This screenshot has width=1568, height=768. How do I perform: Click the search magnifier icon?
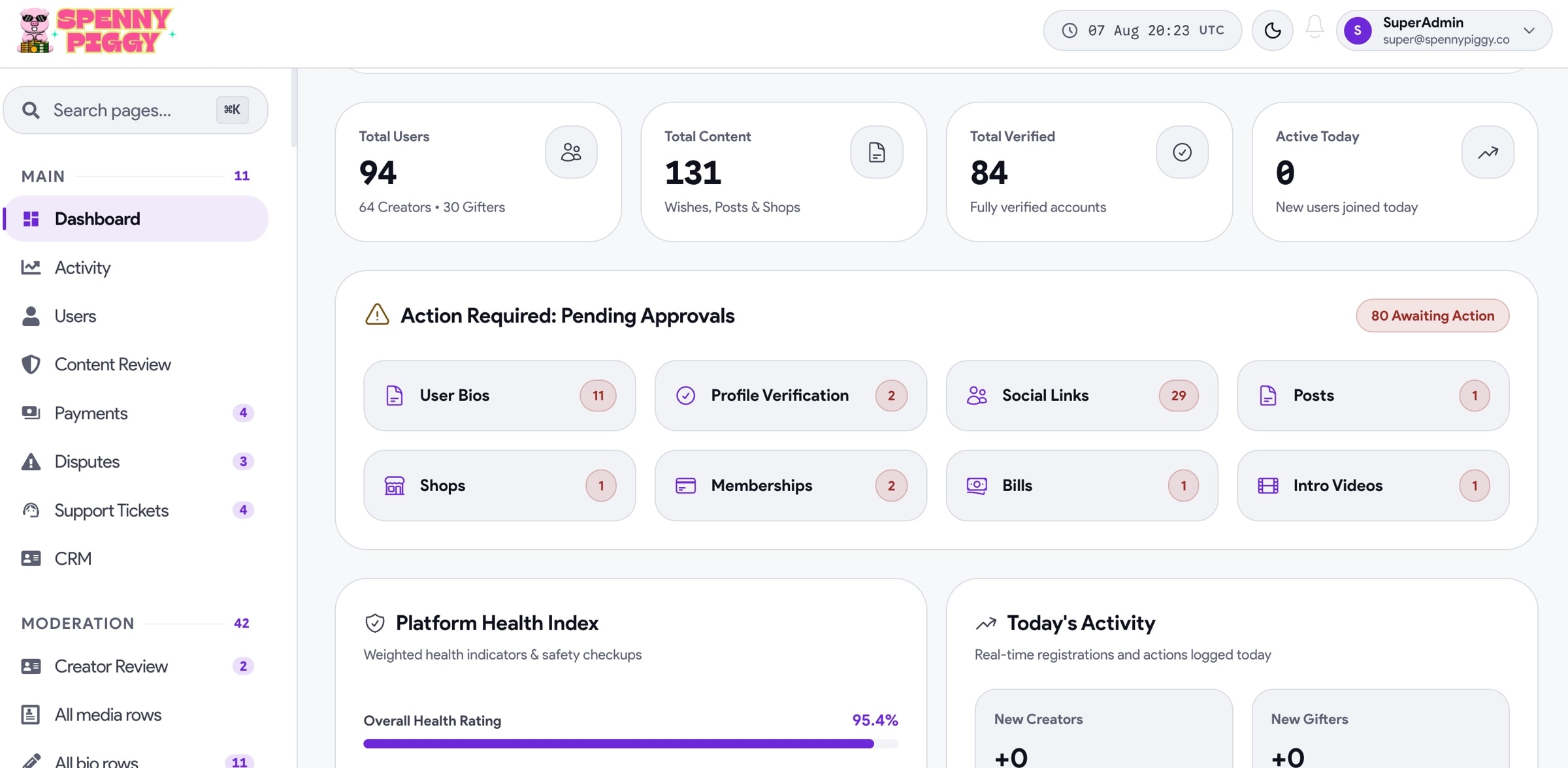[31, 110]
